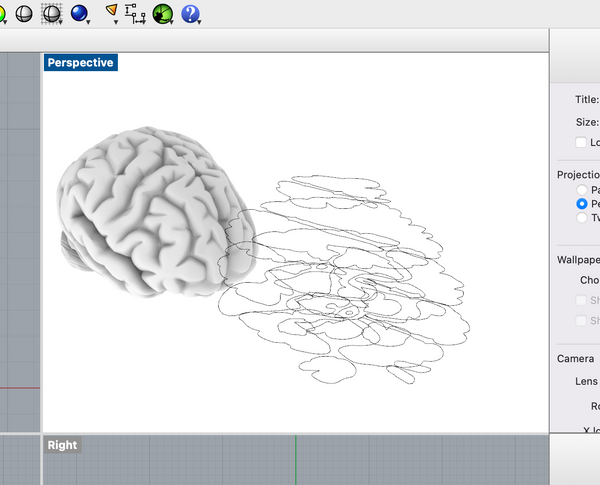The image size is (600, 485).
Task: Select the wireframe sphere with grid icon
Action: 50,13
